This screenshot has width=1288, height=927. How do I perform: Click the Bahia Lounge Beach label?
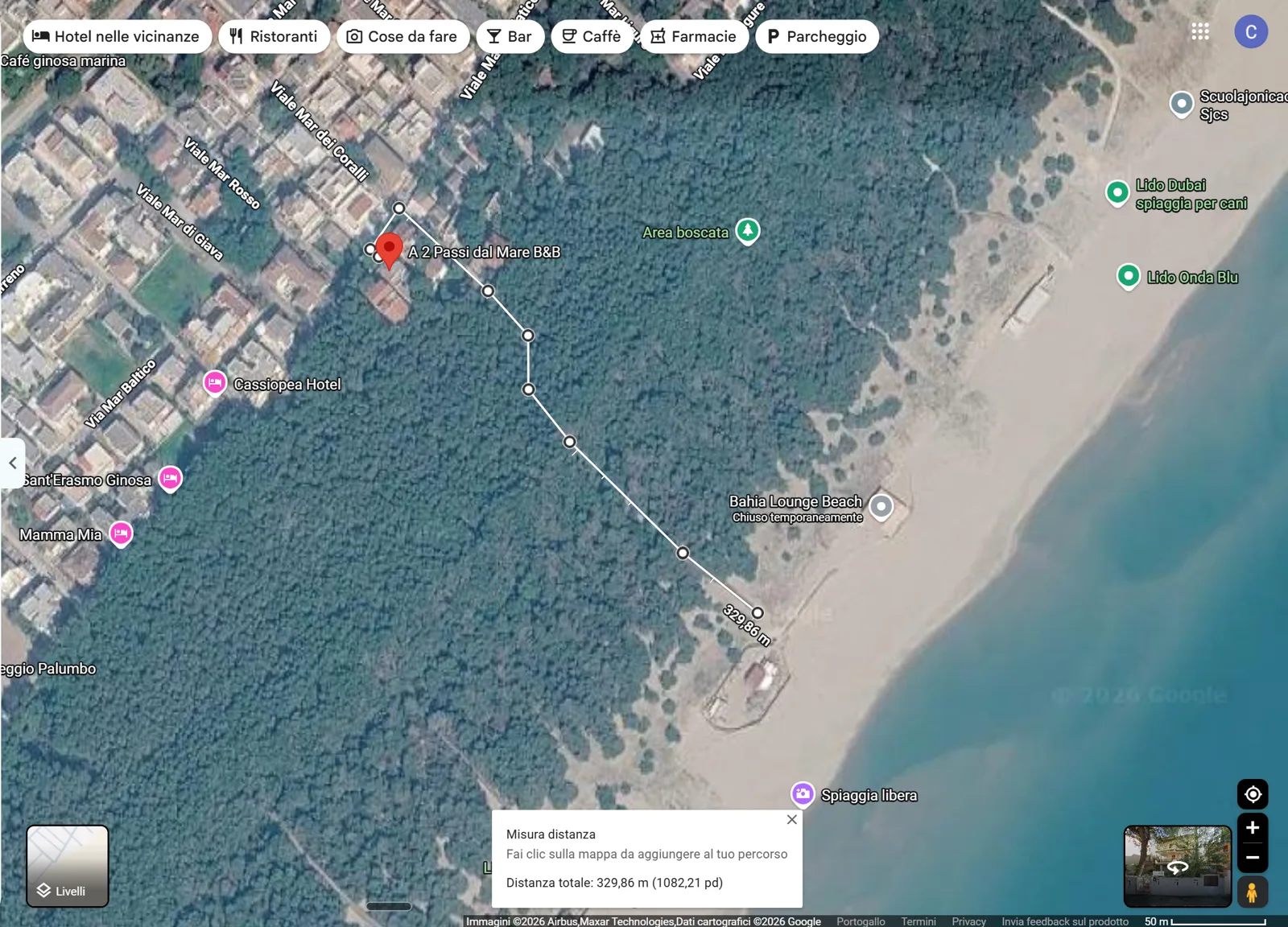795,501
